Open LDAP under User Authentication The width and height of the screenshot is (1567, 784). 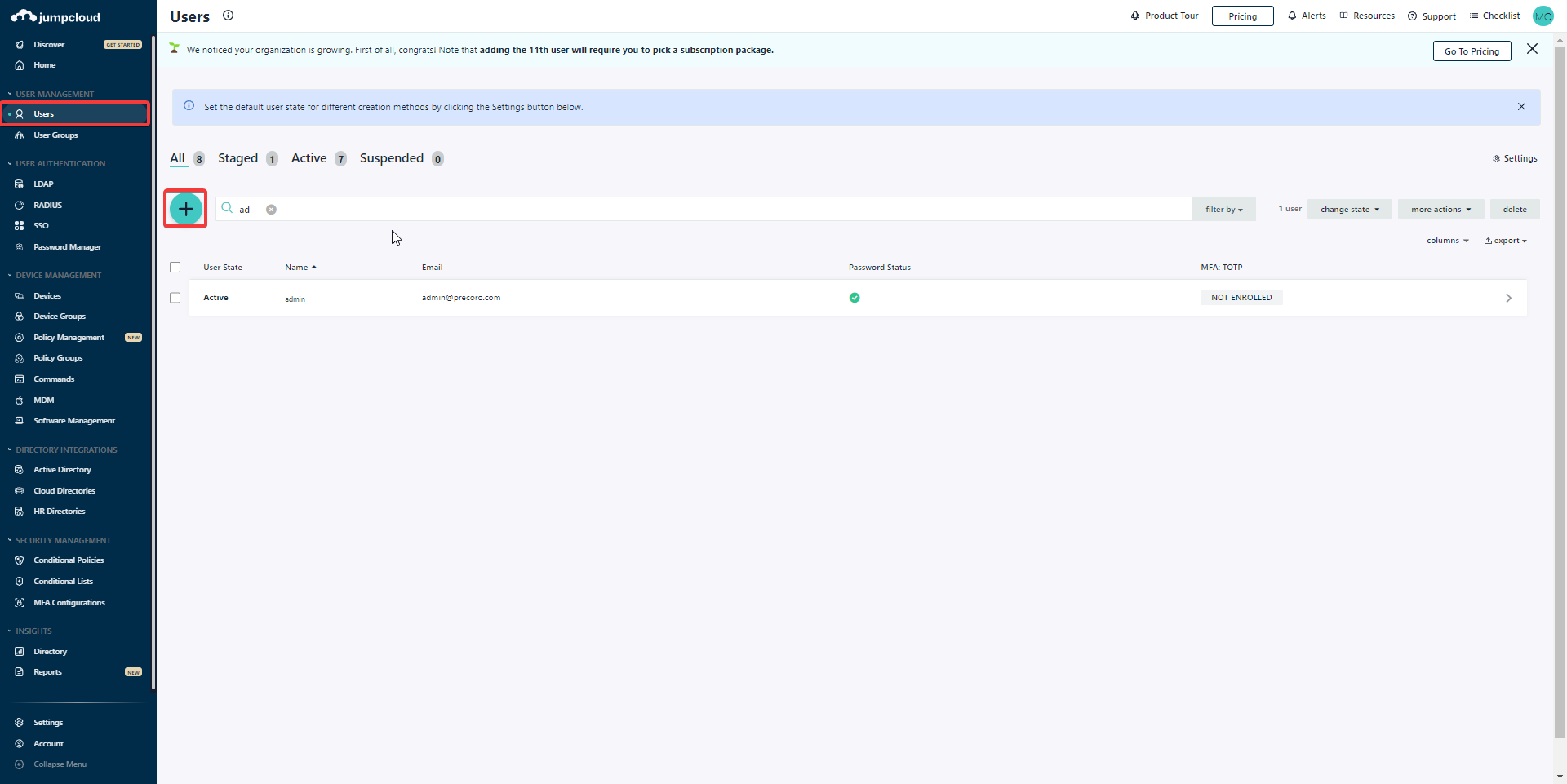(x=42, y=184)
